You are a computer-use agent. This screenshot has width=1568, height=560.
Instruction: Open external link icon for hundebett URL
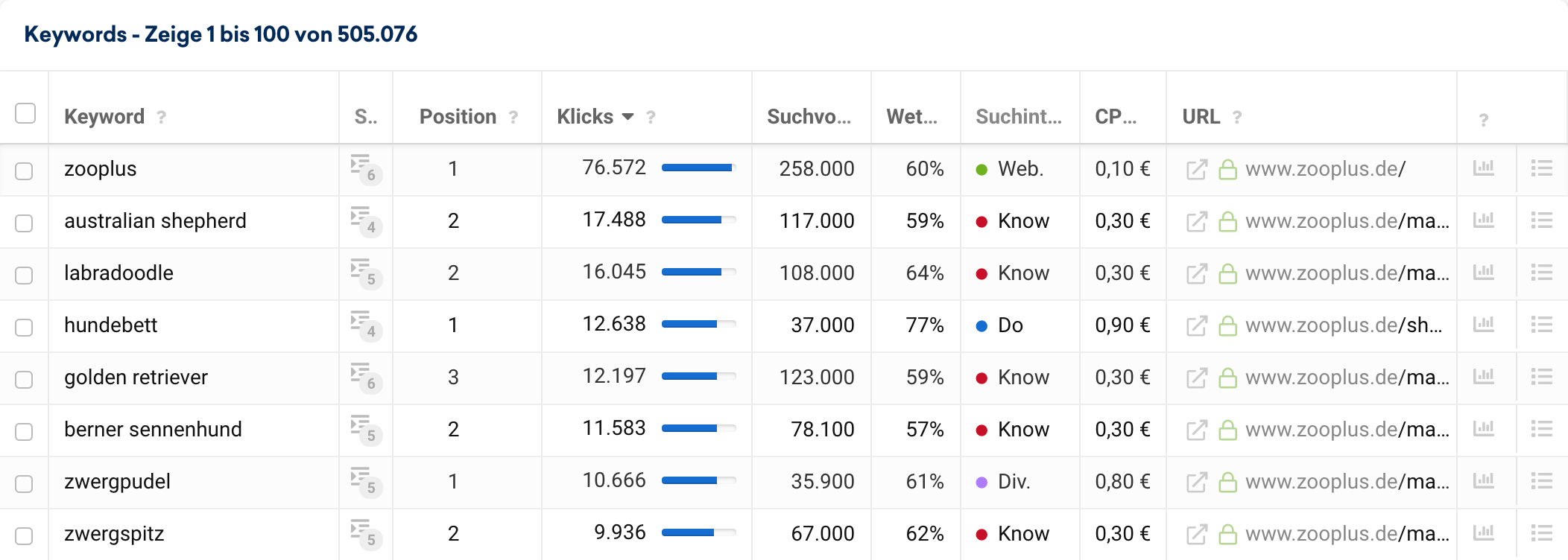[x=1196, y=325]
